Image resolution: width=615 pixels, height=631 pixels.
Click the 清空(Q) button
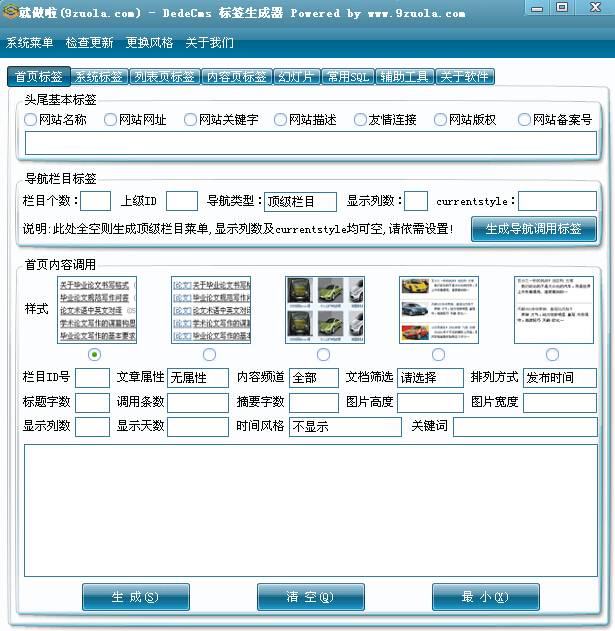click(x=311, y=597)
